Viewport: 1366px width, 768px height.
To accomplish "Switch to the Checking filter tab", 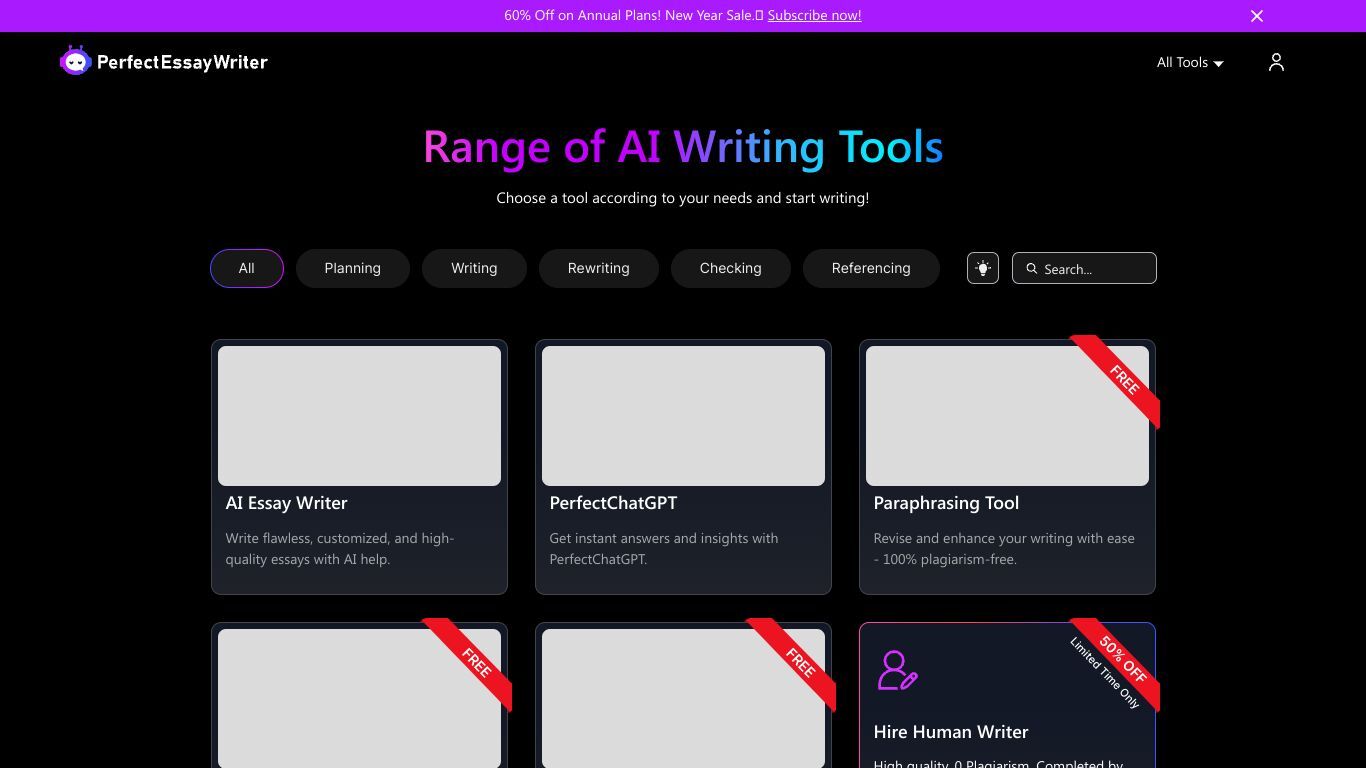I will [731, 268].
